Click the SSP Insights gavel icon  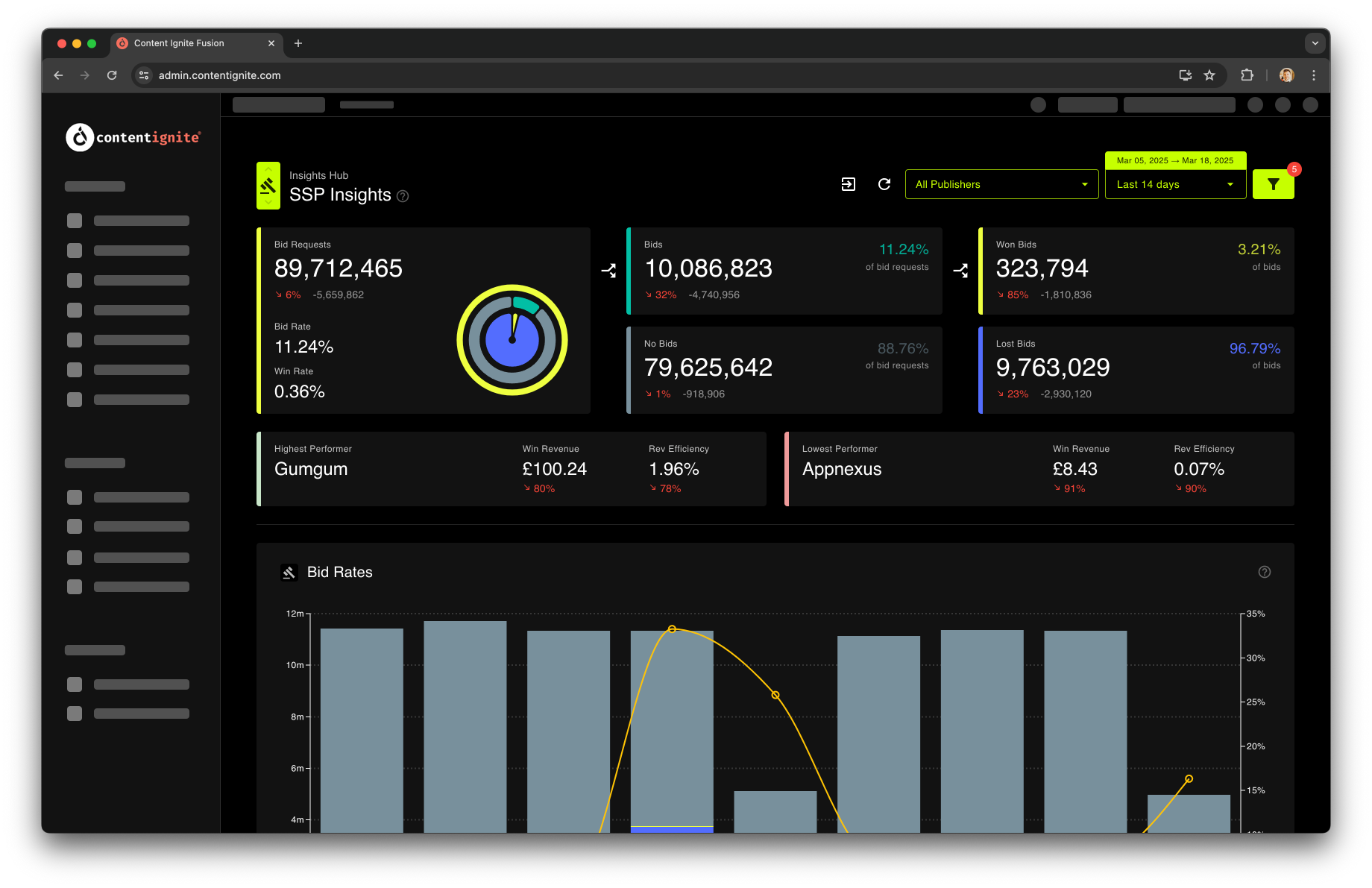(x=268, y=186)
